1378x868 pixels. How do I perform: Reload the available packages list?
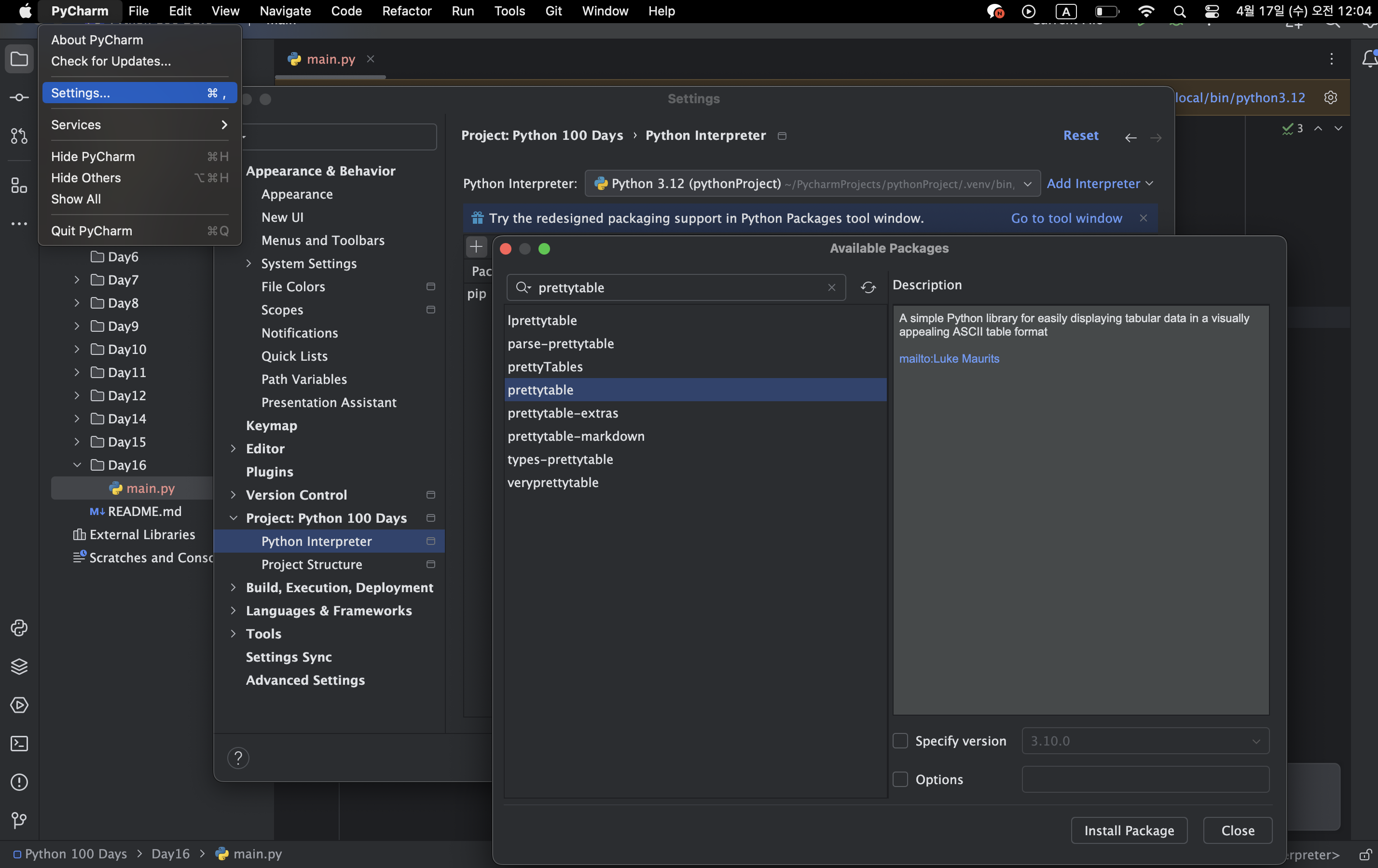pos(868,287)
